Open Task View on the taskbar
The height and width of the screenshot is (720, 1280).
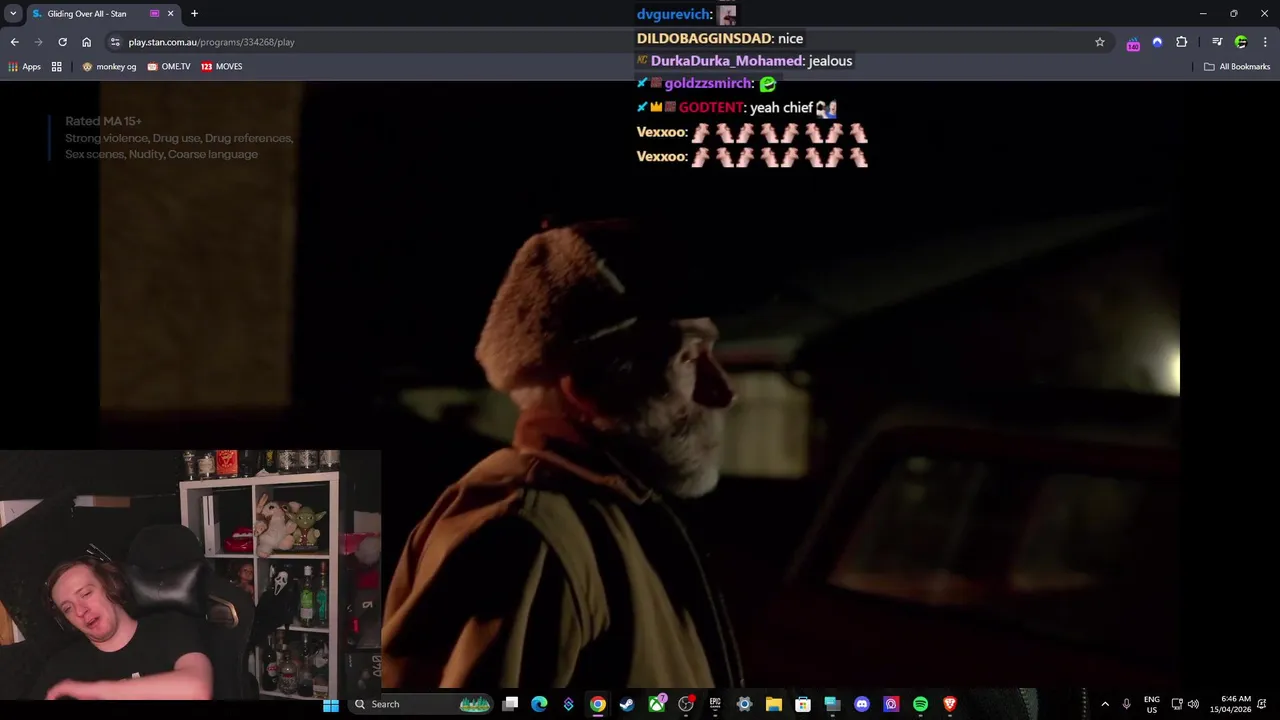[x=510, y=704]
